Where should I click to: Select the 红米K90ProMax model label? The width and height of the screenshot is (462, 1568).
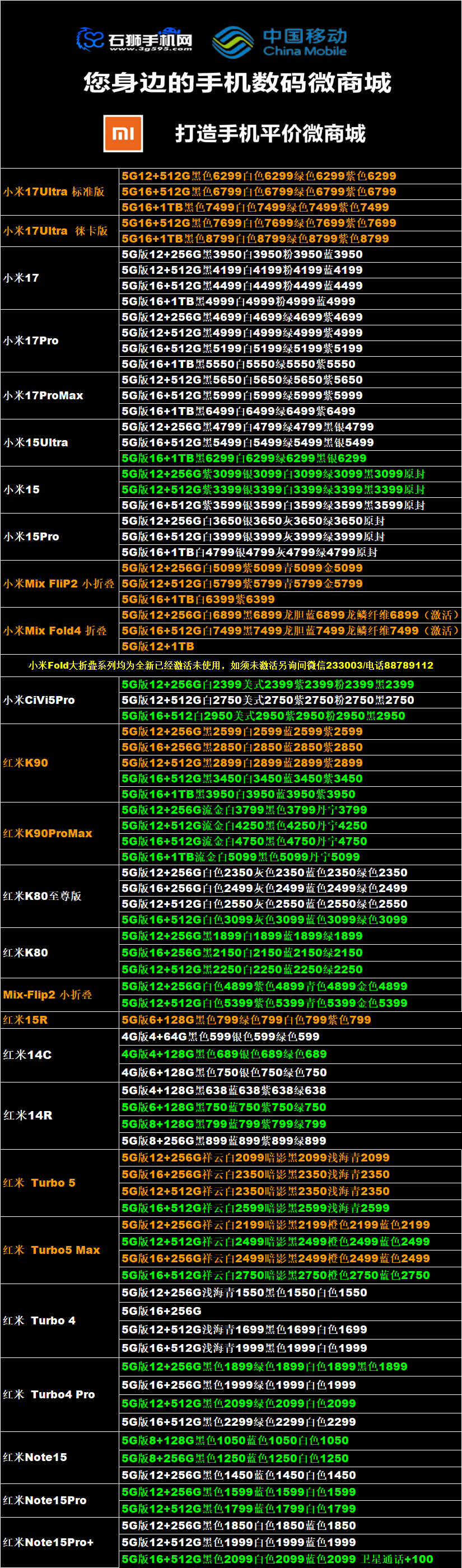click(48, 833)
